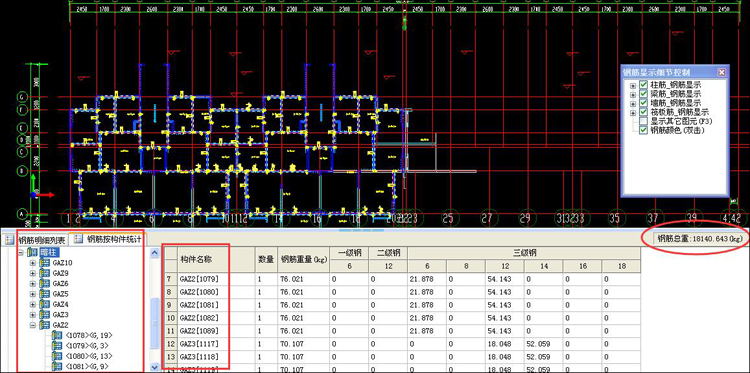Click the 钢筋明细列表 tab icon
The width and height of the screenshot is (750, 373).
point(10,239)
